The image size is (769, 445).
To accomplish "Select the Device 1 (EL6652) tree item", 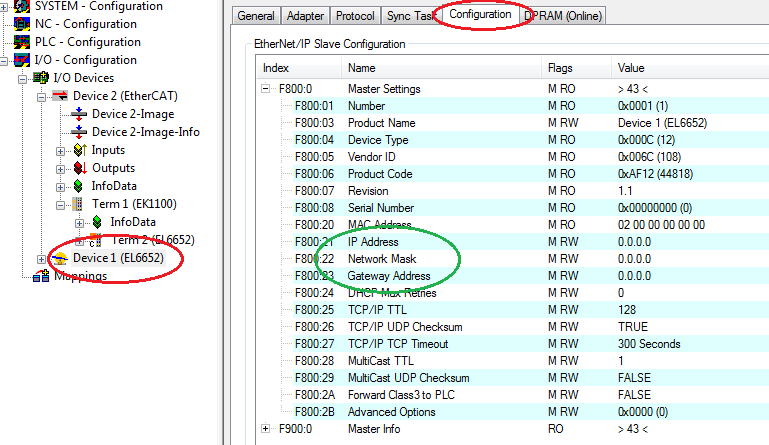I will pos(118,258).
